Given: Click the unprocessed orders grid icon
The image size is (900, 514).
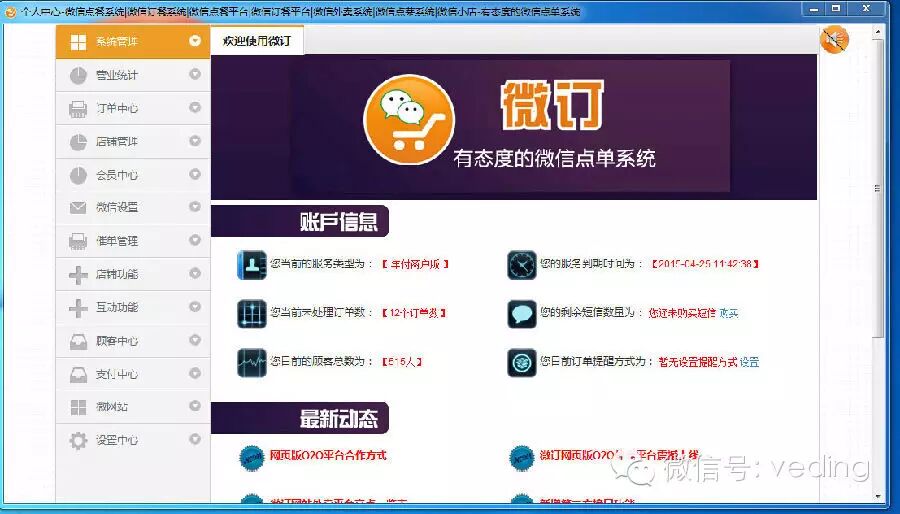Looking at the screenshot, I should point(251,313).
